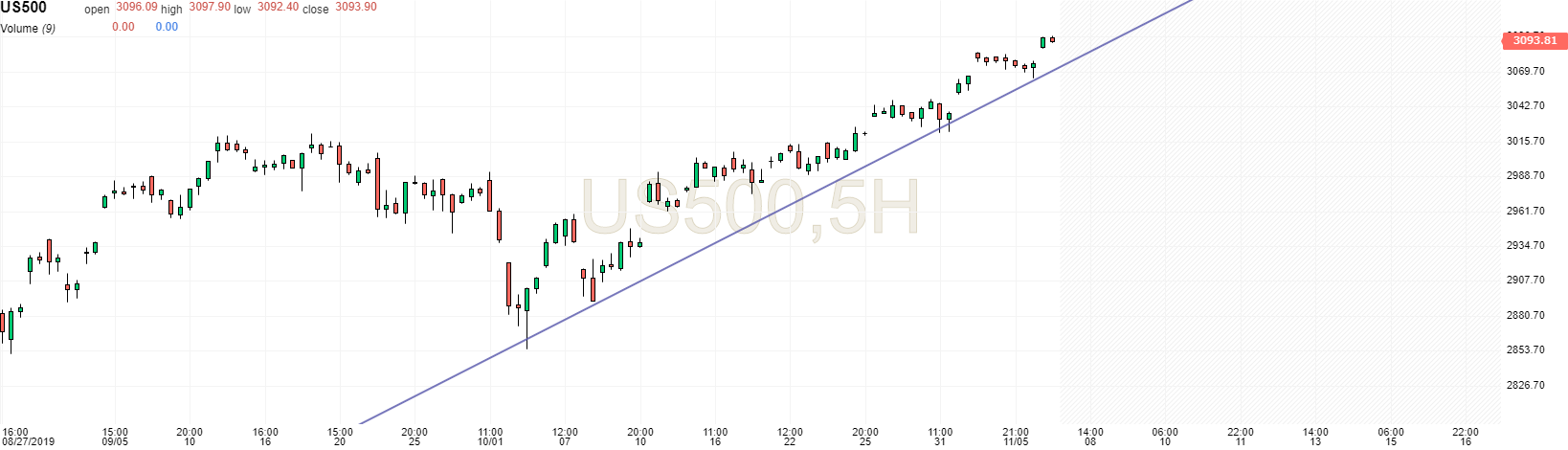
Task: Click the US500,5H chart watermark
Action: click(749, 208)
